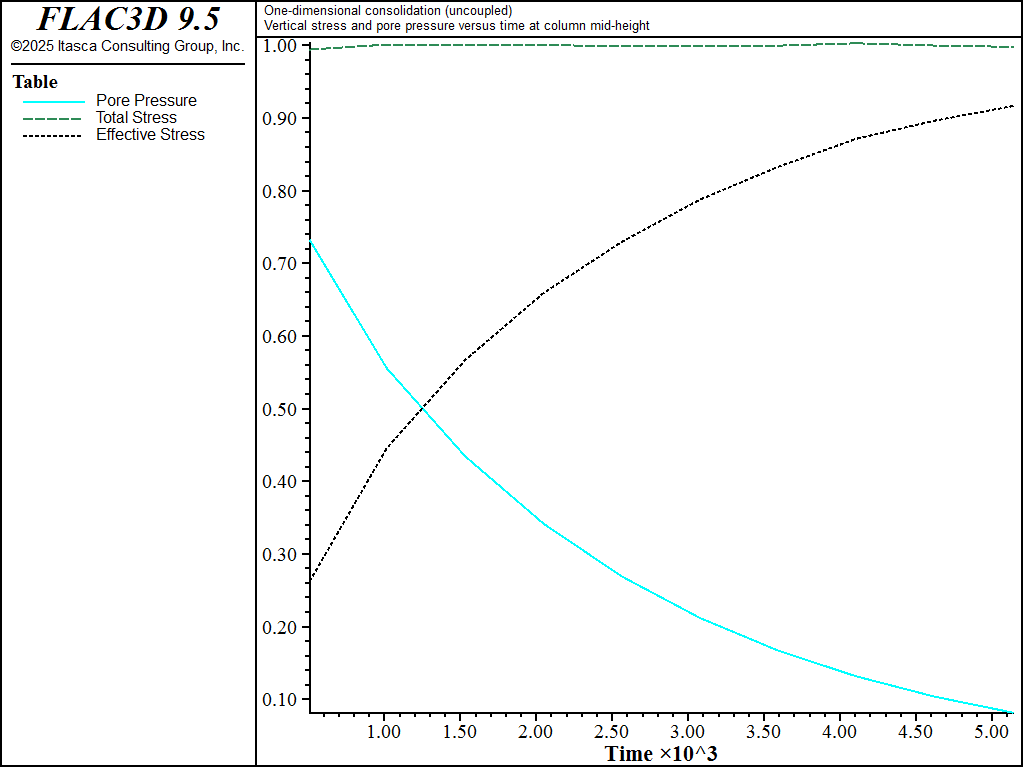The image size is (1024, 768).
Task: Click the green dashed Total Stress sample
Action: click(52, 119)
